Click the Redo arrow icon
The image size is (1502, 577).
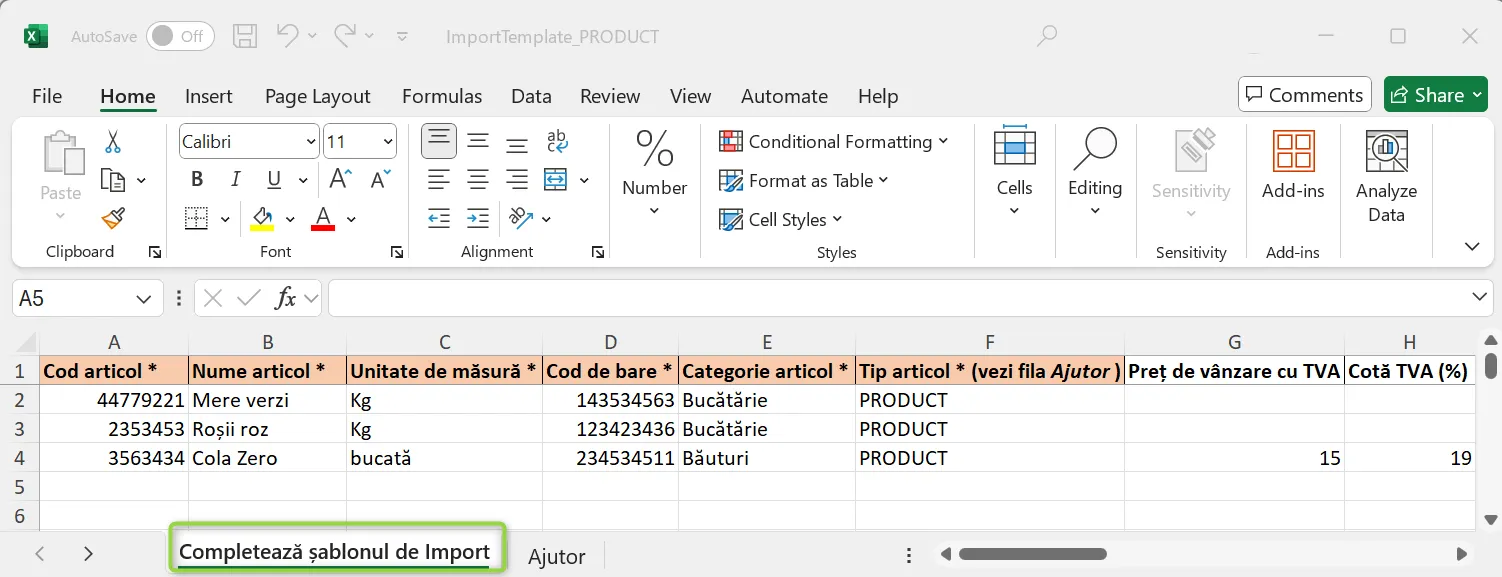(345, 36)
